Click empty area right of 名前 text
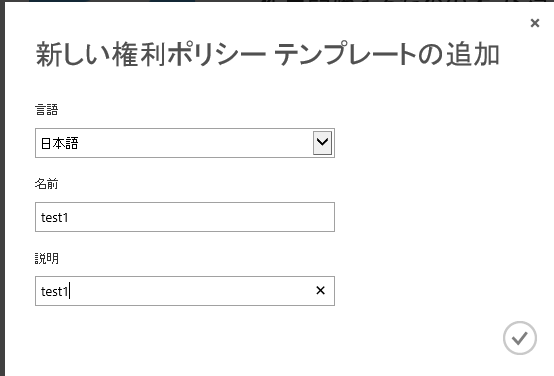Viewport: 554px width, 376px height. click(x=201, y=217)
